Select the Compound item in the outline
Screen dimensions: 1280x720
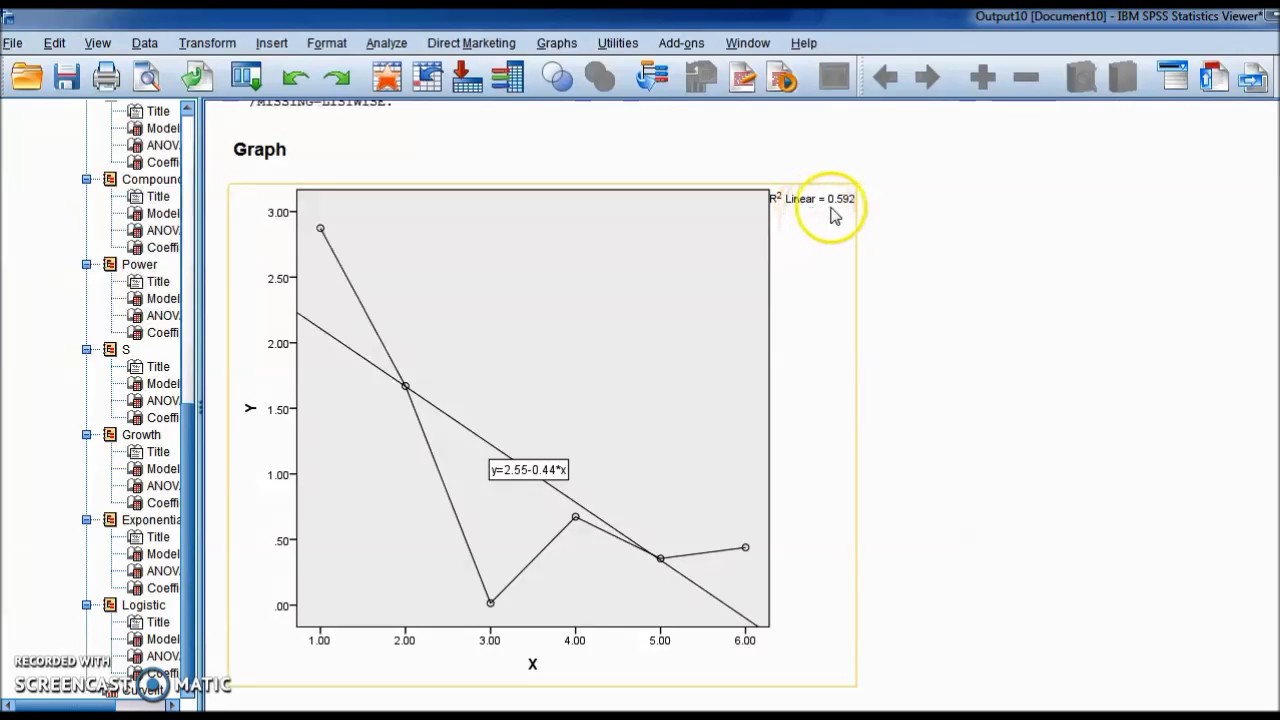[151, 180]
